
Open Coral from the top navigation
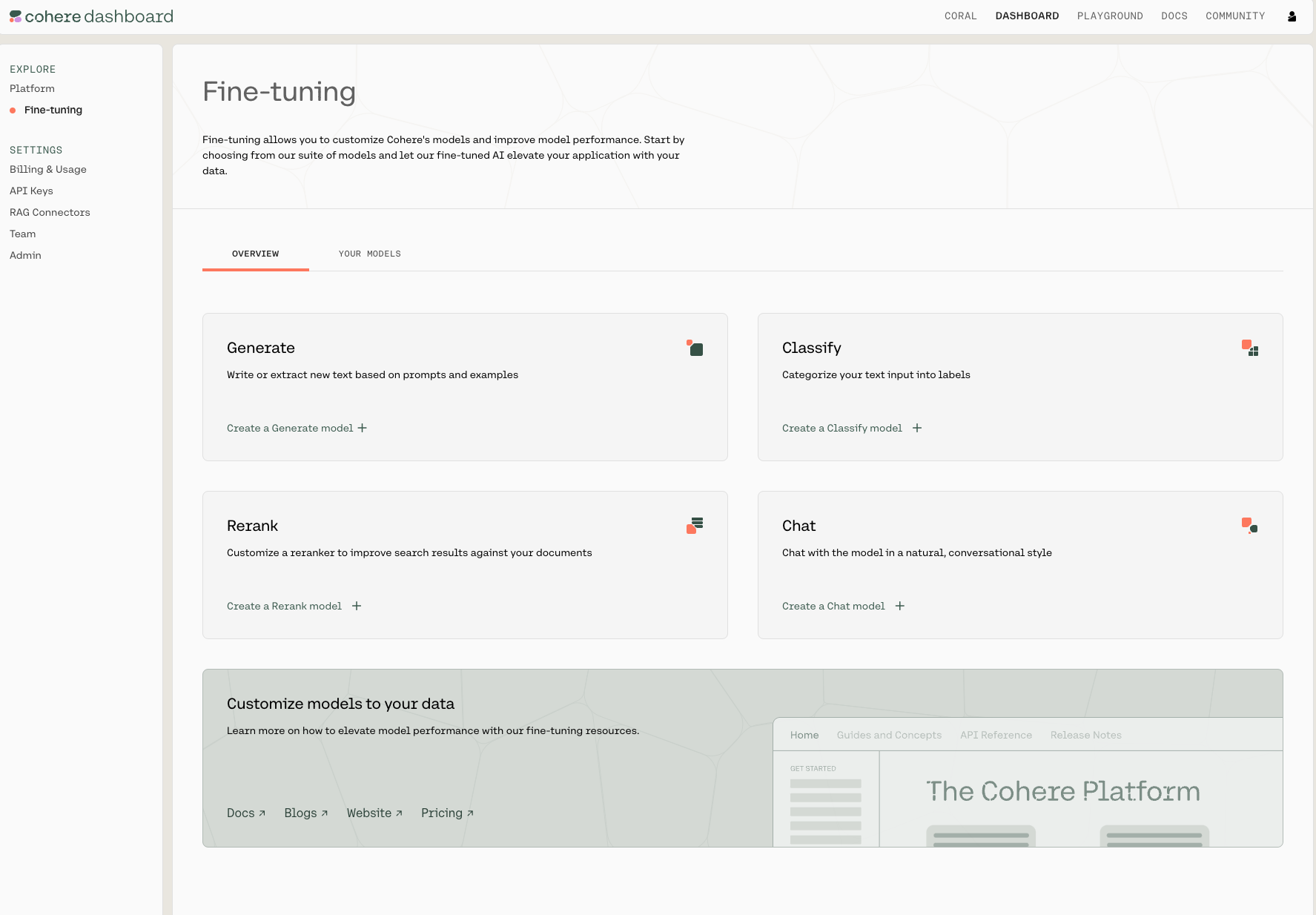(x=961, y=16)
